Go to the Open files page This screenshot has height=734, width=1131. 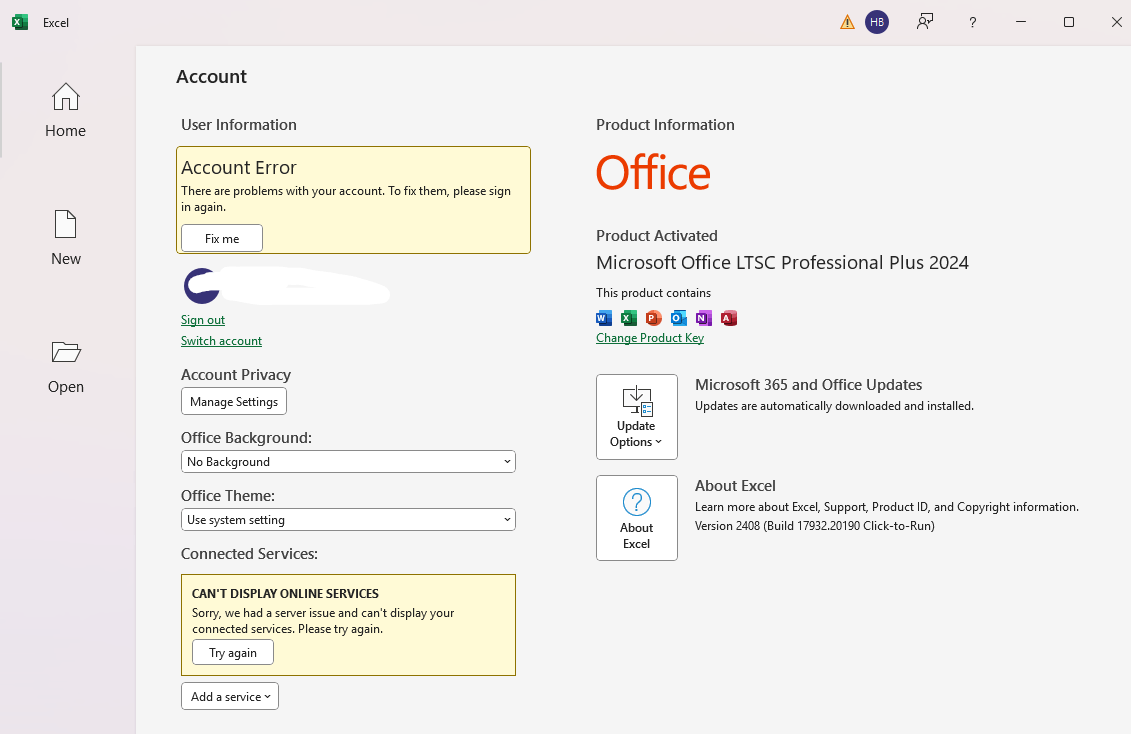click(x=66, y=367)
